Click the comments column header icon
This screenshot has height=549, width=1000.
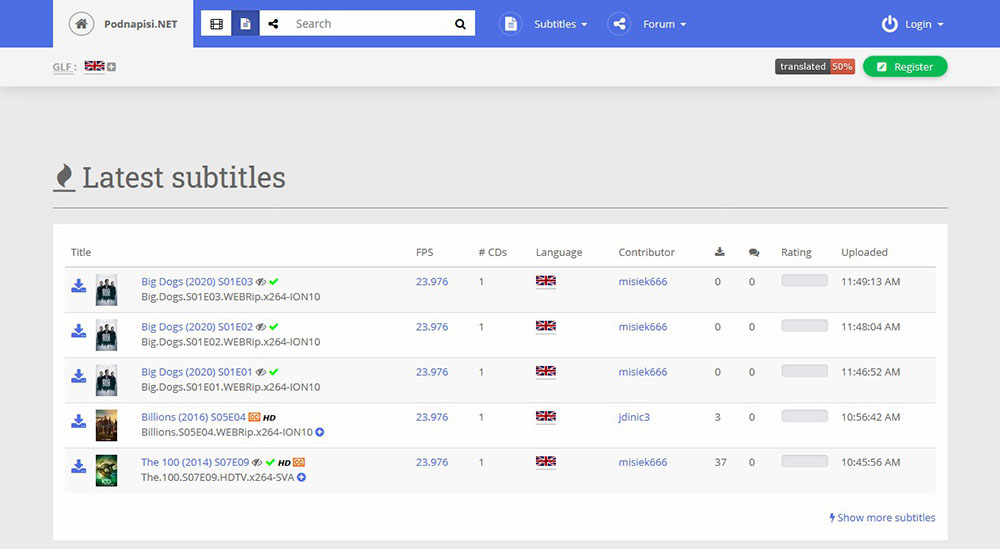click(x=753, y=252)
